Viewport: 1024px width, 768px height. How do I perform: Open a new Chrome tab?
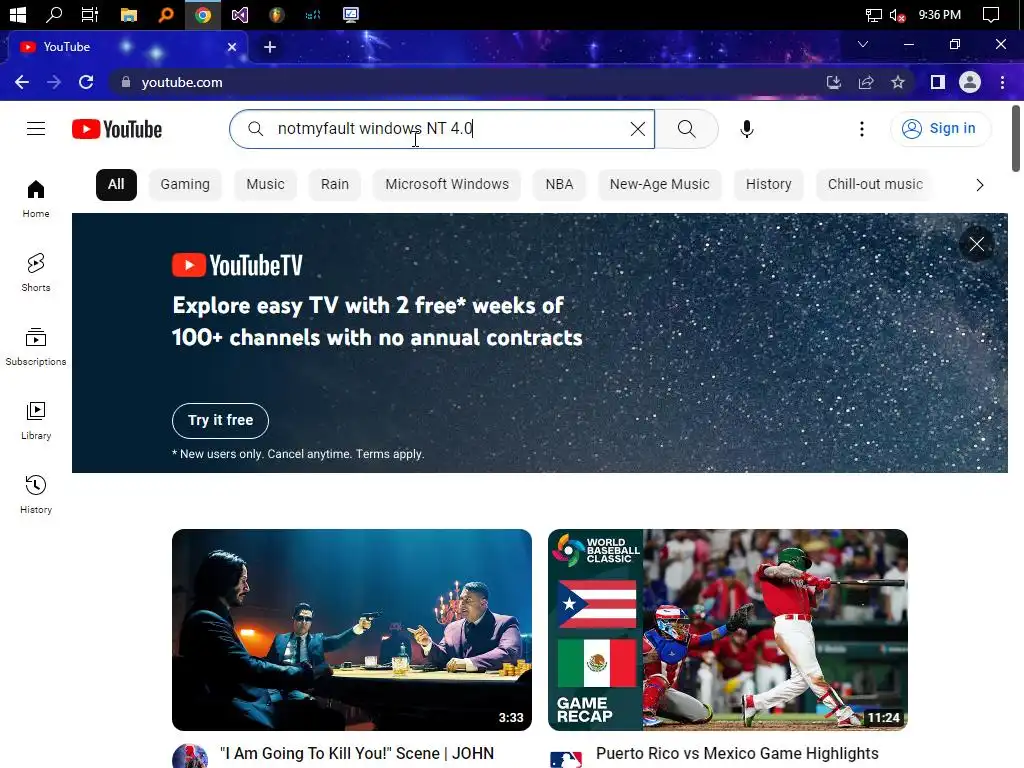(270, 47)
